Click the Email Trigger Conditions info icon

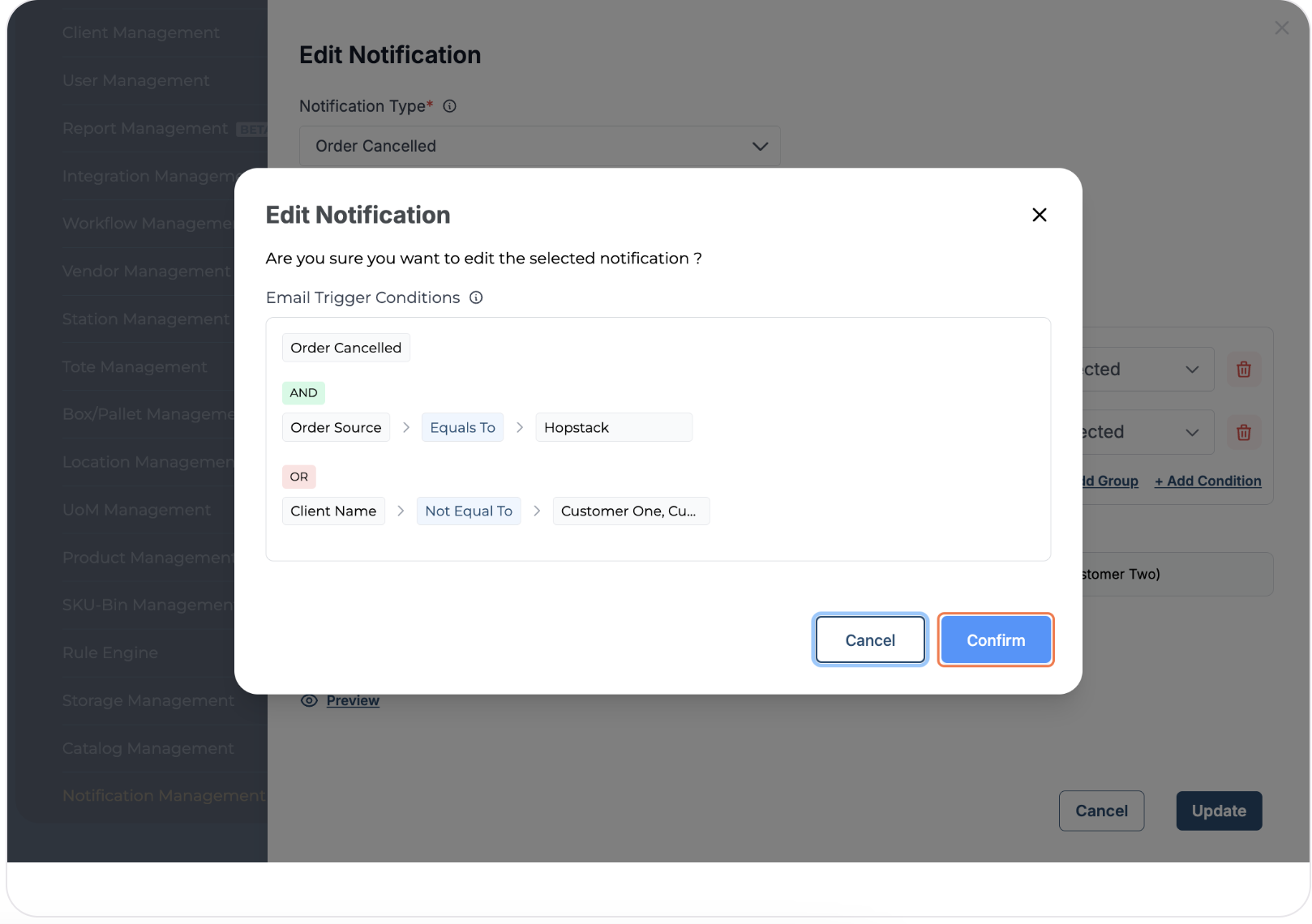pos(476,297)
